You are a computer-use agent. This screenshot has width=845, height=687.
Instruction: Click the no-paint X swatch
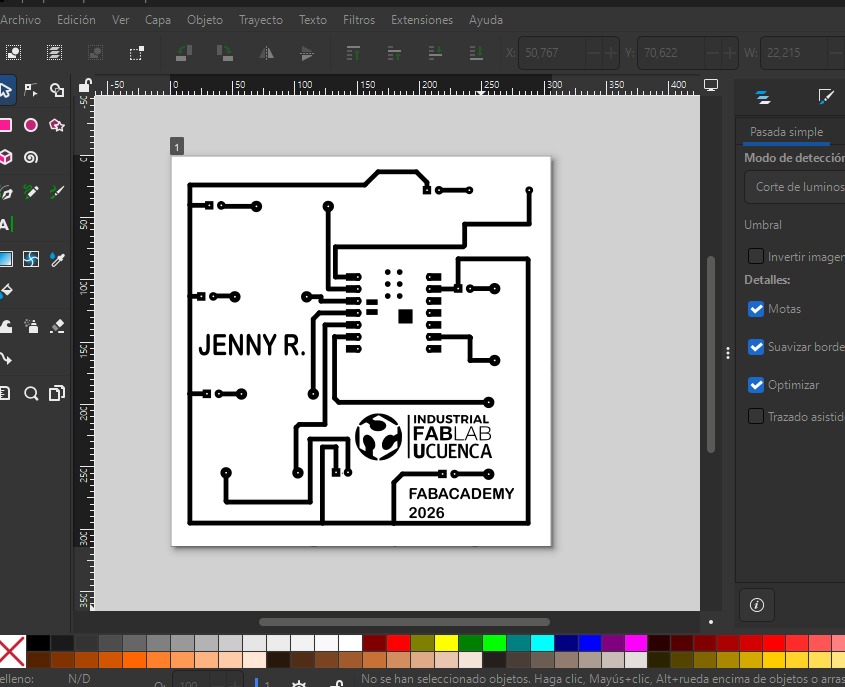click(12, 651)
